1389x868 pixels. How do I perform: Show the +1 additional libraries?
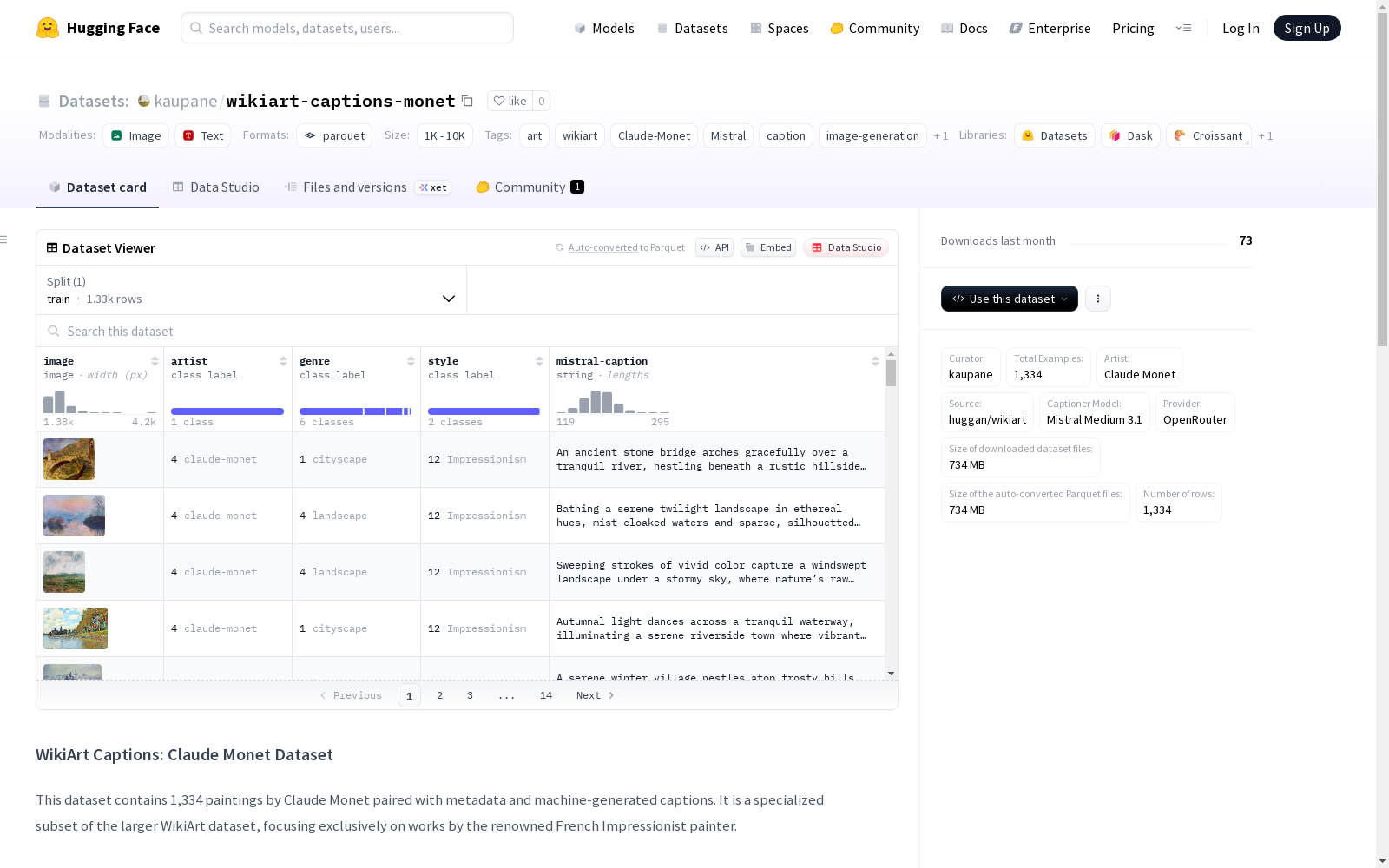(1266, 135)
